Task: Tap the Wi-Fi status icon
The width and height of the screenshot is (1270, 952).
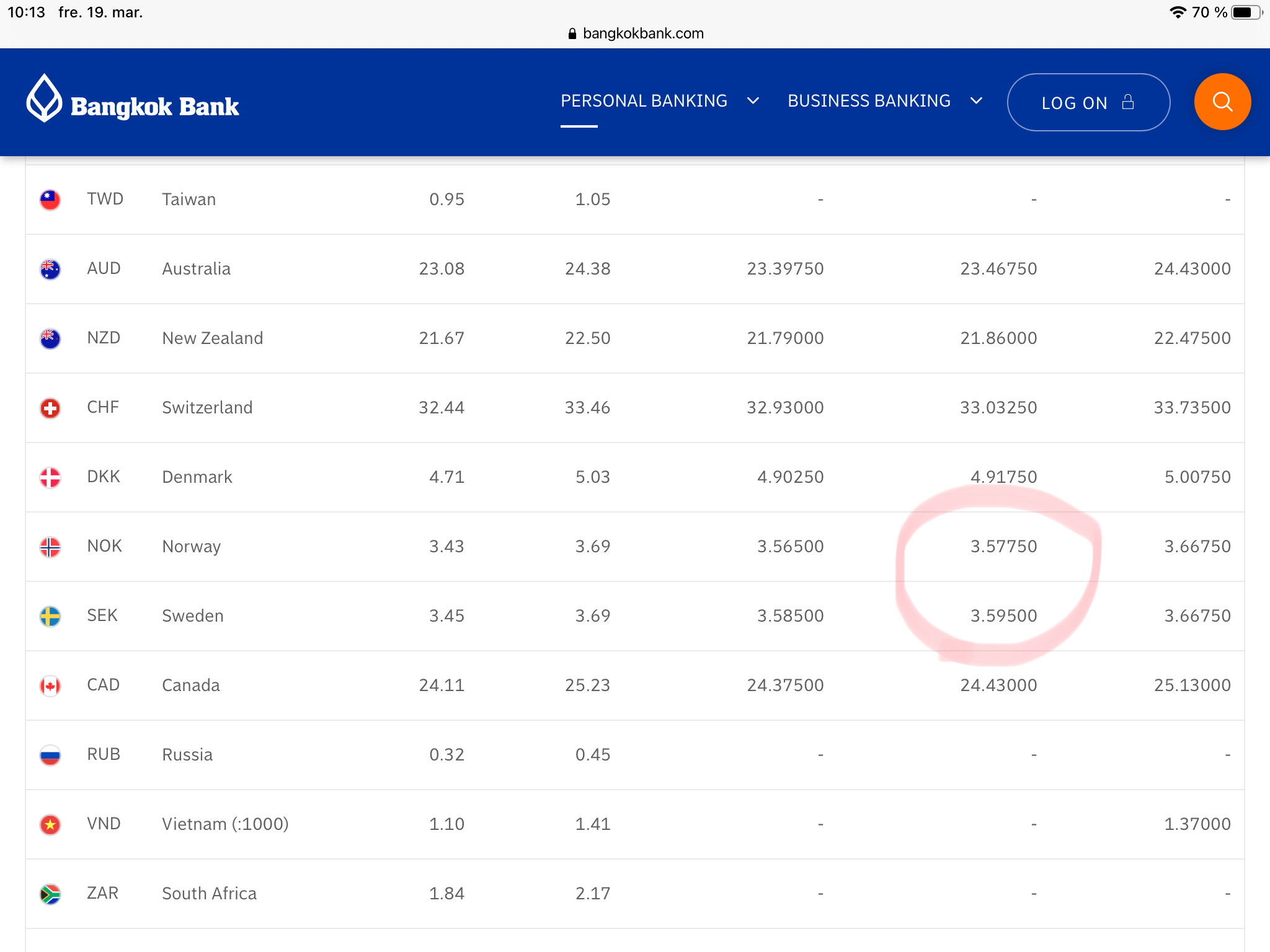Action: click(1177, 12)
